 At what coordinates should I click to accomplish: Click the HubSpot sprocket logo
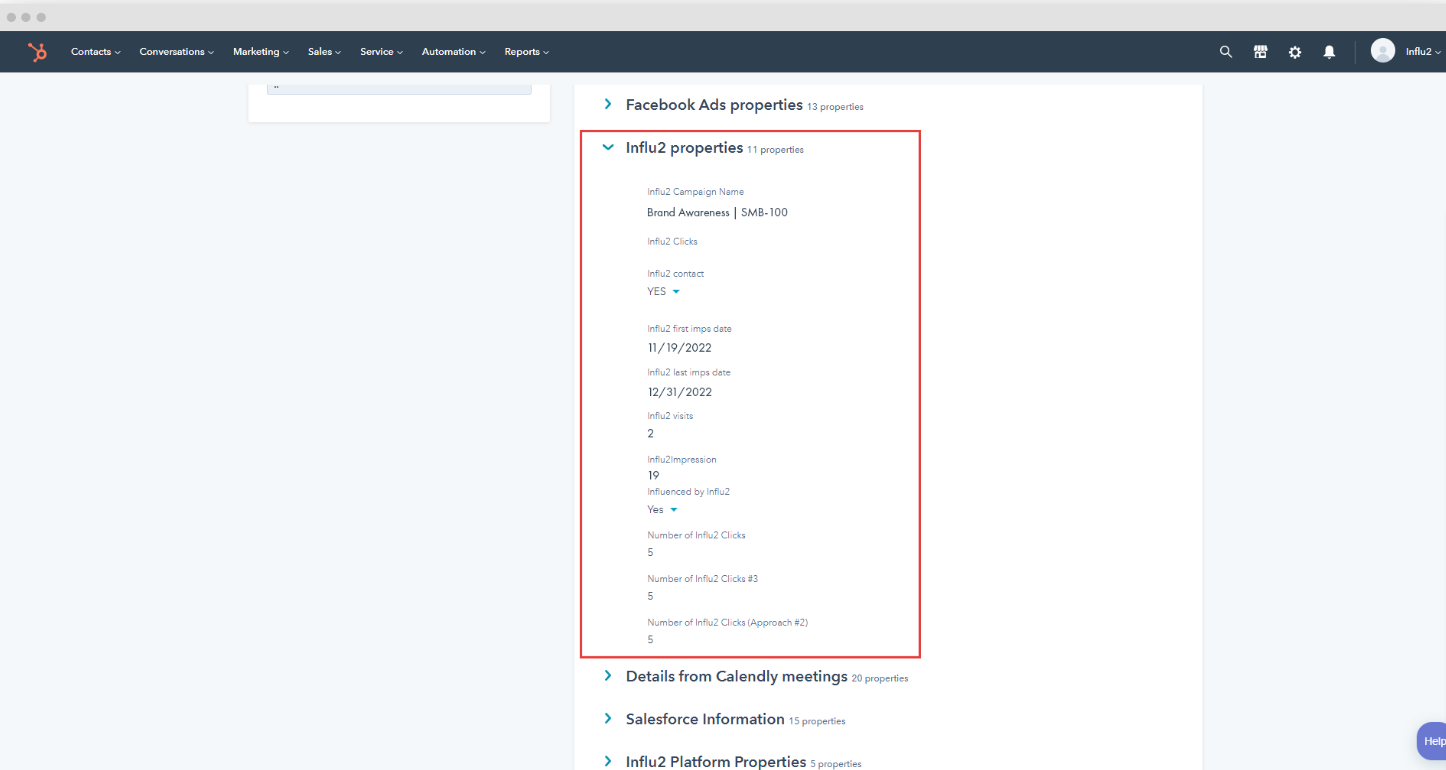[37, 52]
